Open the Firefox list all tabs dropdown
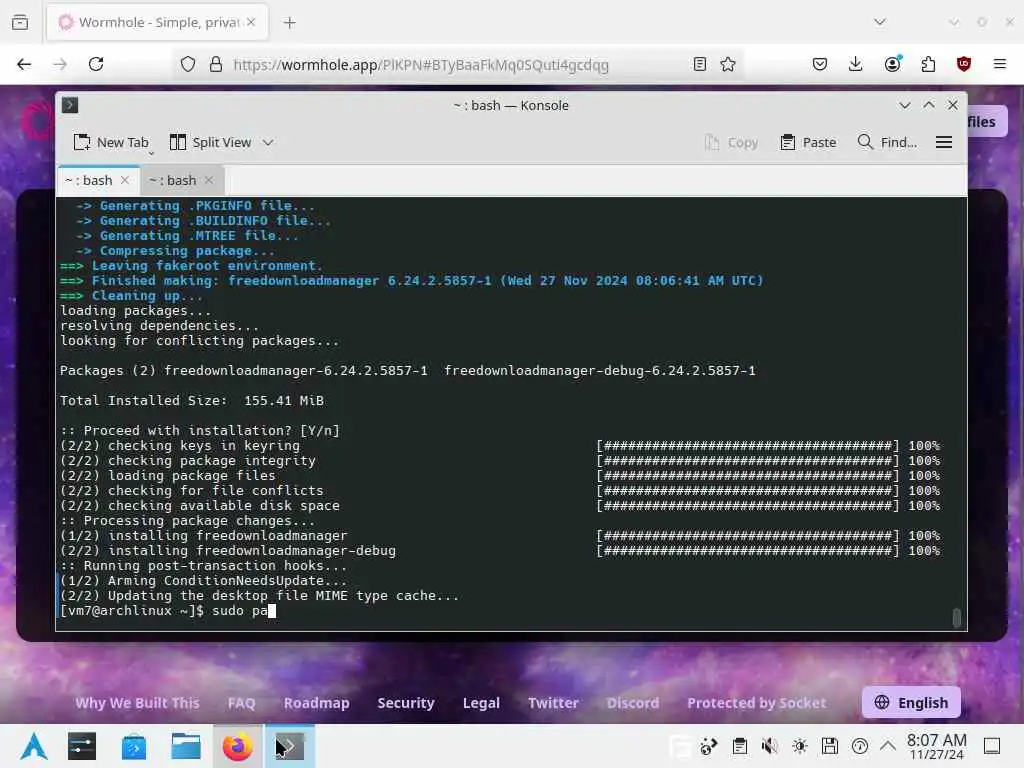 click(880, 22)
